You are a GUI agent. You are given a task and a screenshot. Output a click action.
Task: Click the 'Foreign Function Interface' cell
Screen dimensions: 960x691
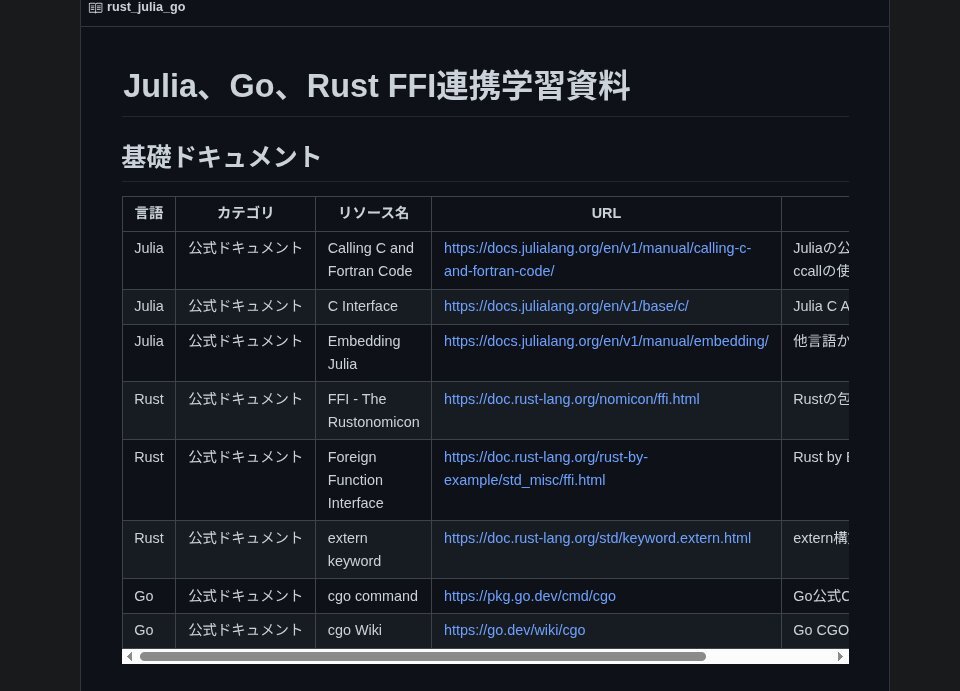[x=373, y=480]
